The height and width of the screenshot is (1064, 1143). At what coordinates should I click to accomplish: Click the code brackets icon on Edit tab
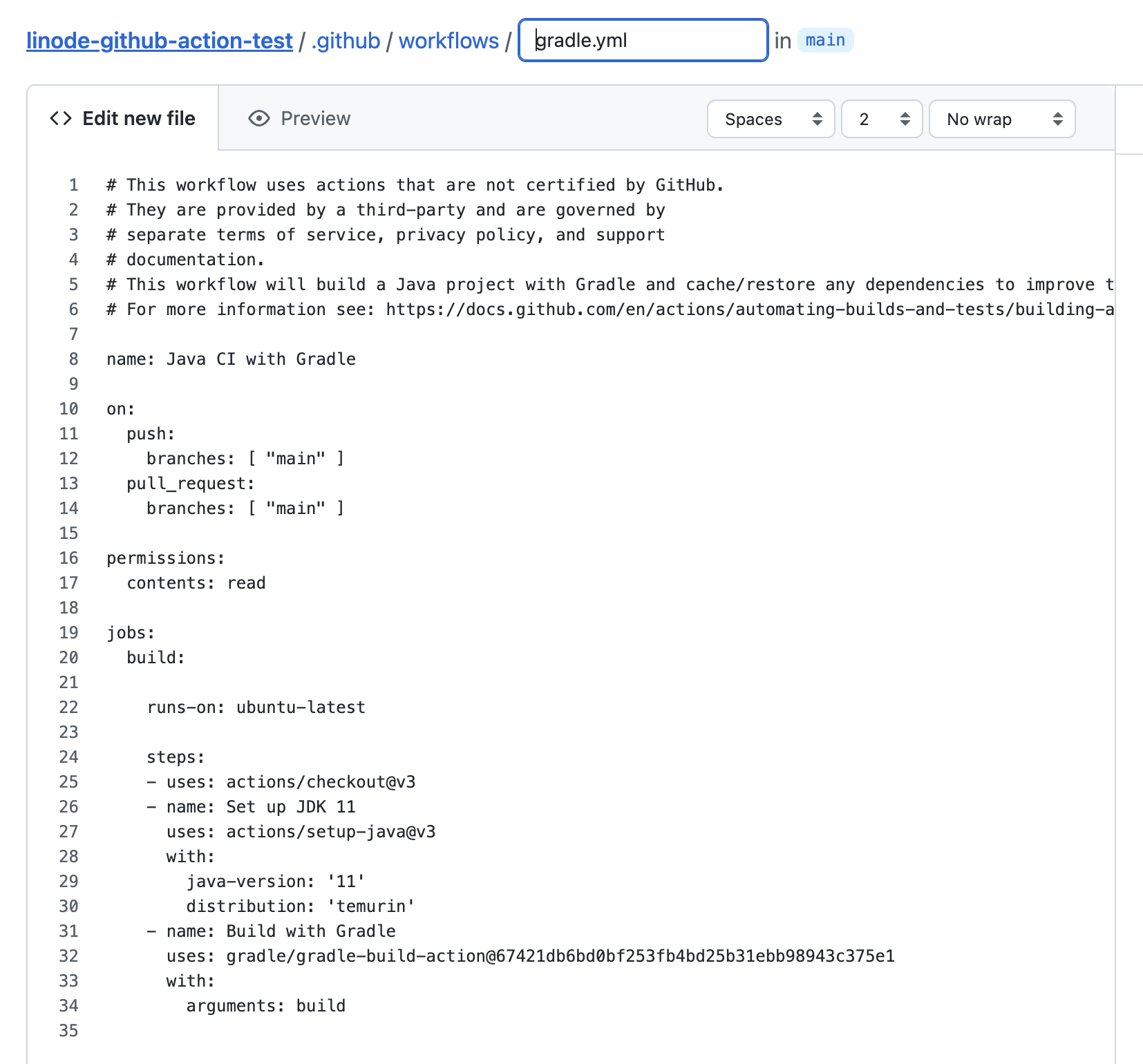tap(61, 118)
